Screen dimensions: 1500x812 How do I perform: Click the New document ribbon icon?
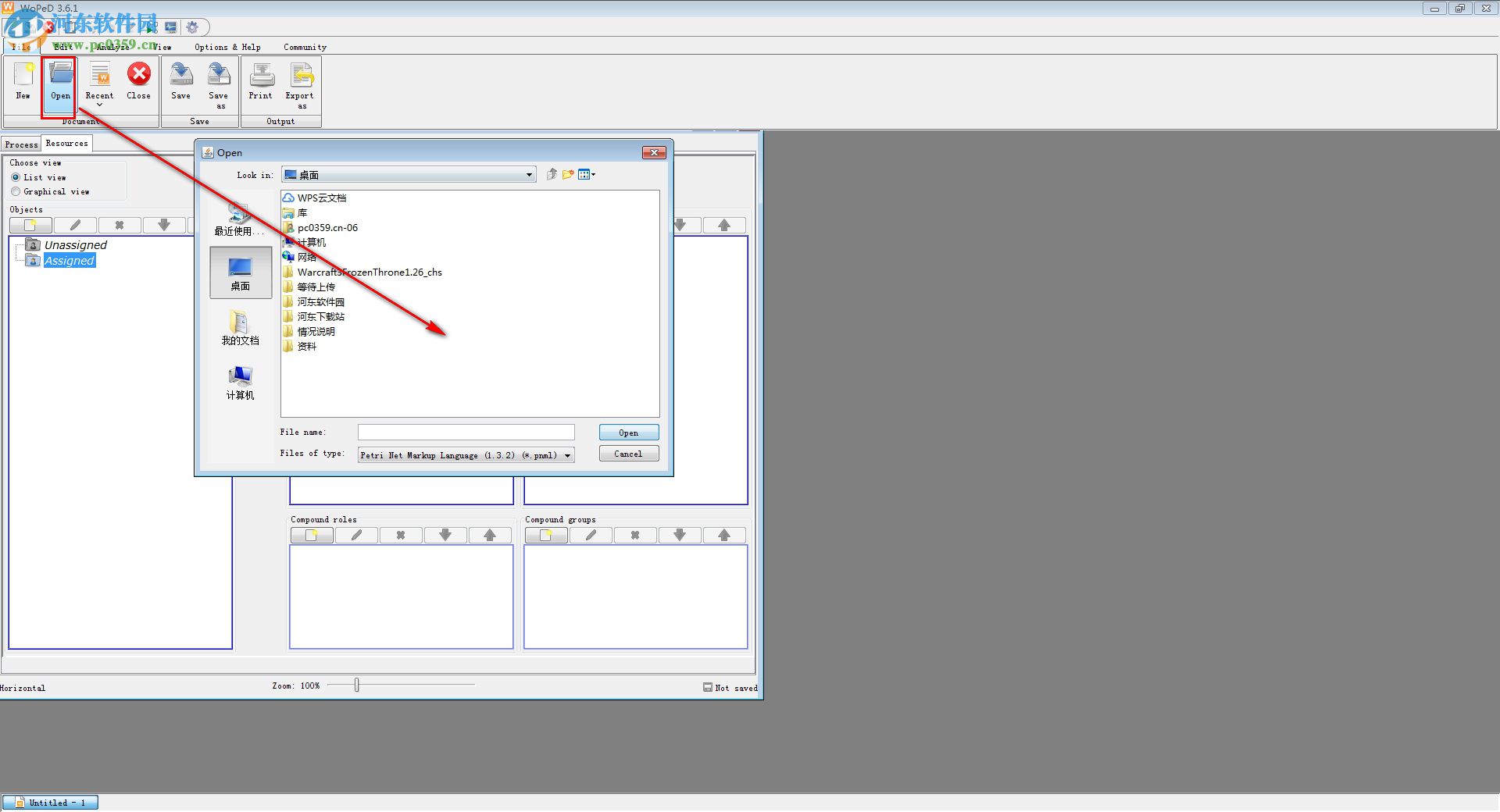pyautogui.click(x=23, y=81)
